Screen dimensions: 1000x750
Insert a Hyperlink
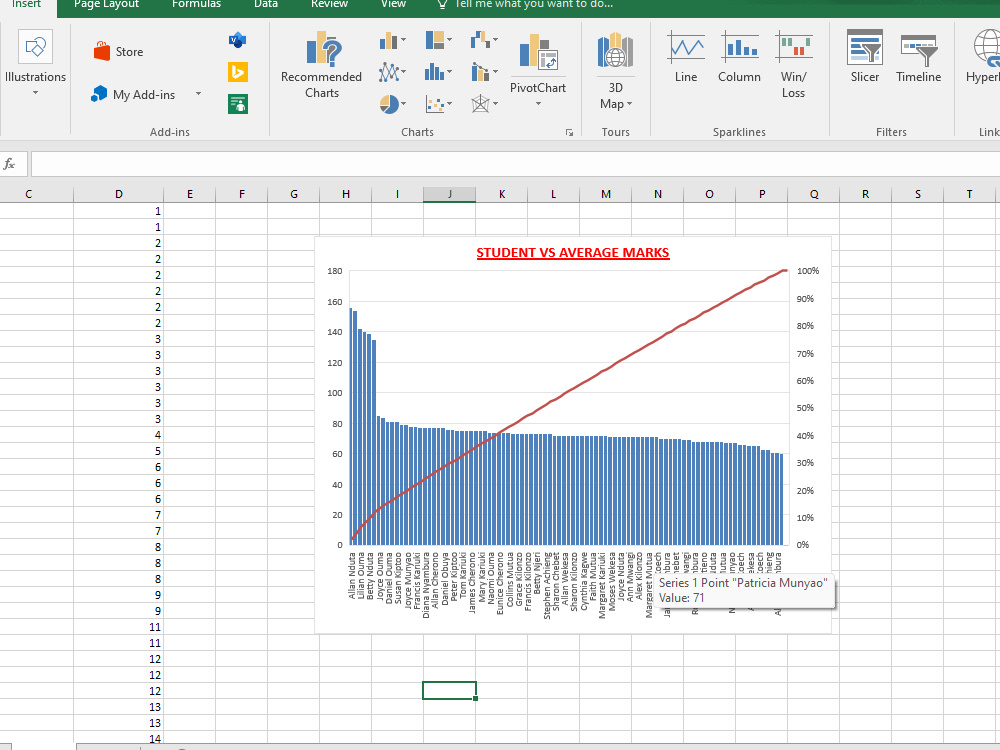[x=985, y=56]
